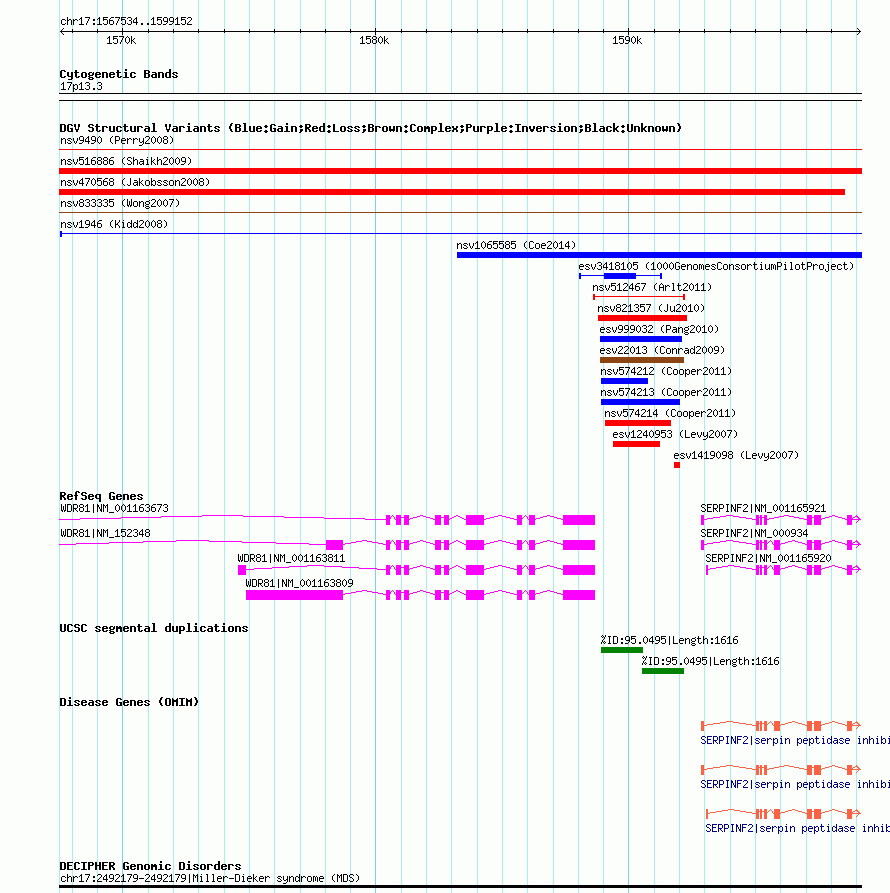This screenshot has height=893, width=890.
Task: Select the nsv833335 (Wong2007) brown line
Action: (x=460, y=212)
